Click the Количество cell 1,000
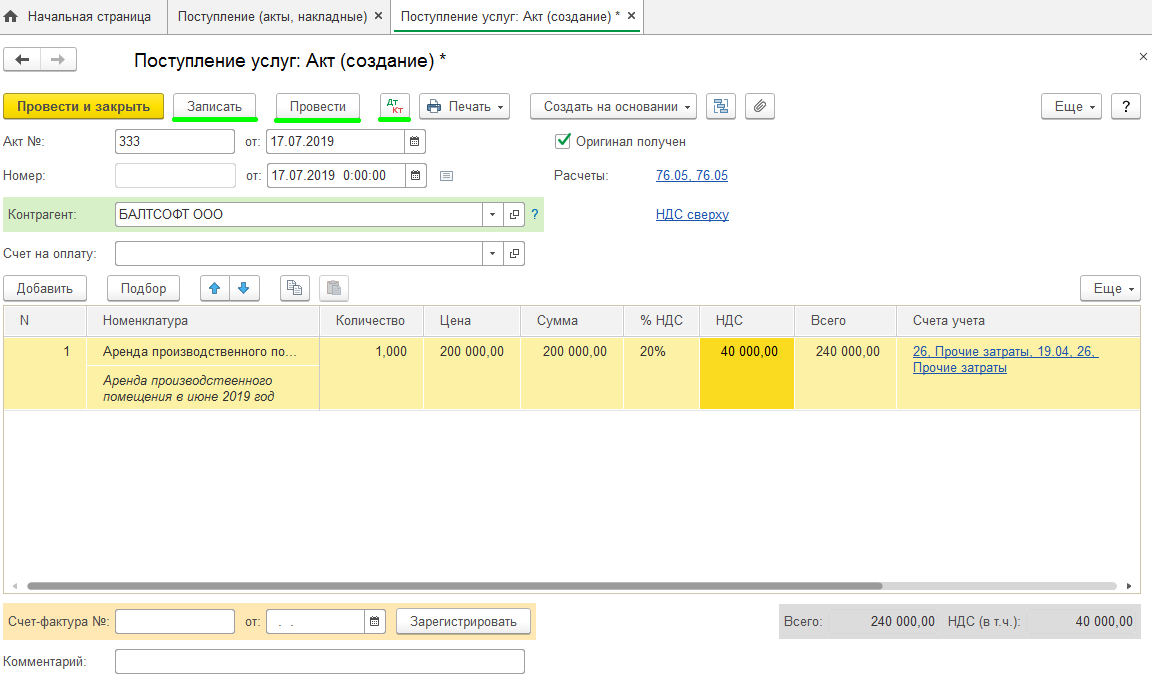The image size is (1152, 680). 371,373
